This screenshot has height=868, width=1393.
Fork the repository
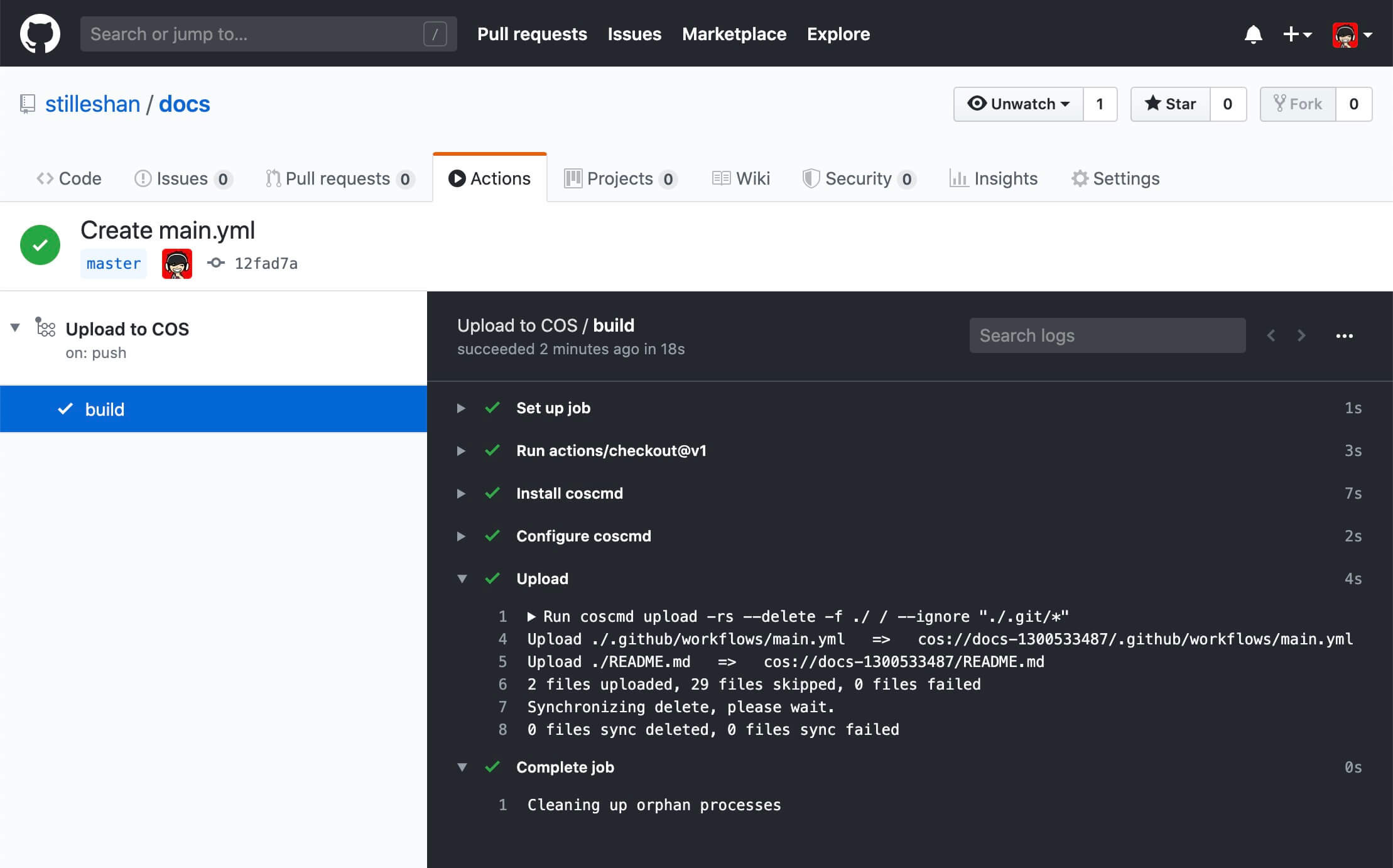click(1298, 104)
